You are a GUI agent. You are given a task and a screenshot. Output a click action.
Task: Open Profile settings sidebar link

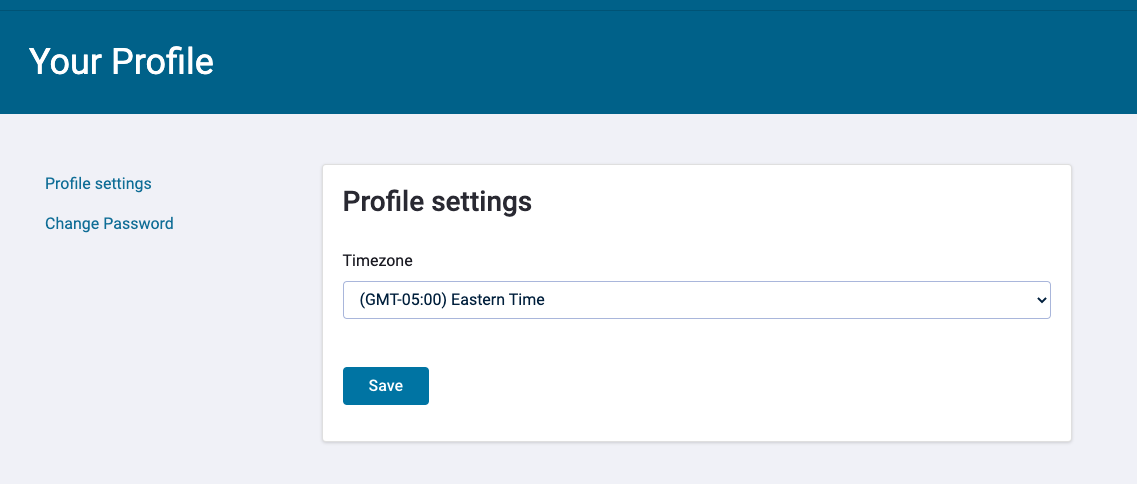tap(98, 184)
